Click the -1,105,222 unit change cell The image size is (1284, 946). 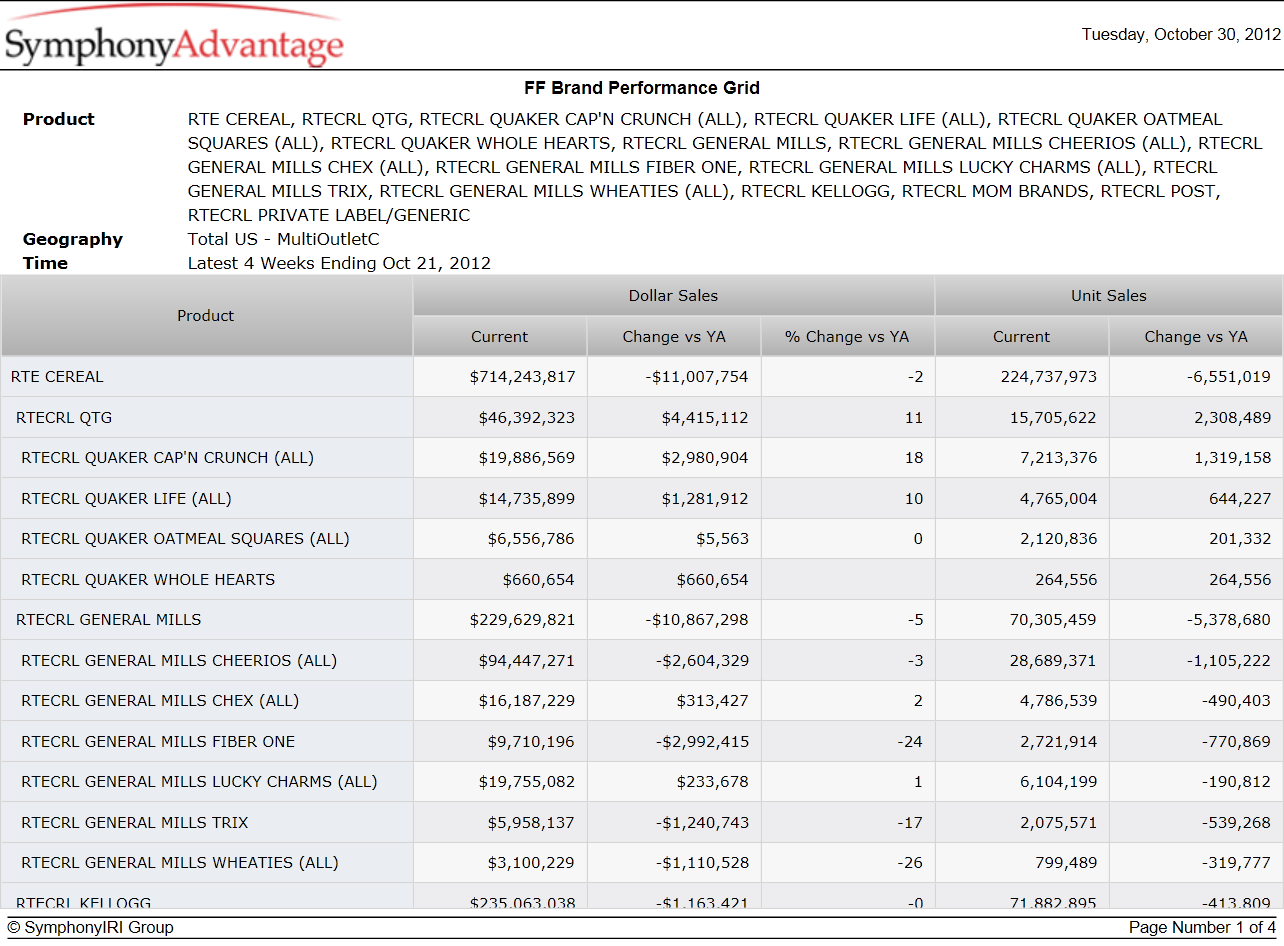tap(1196, 660)
